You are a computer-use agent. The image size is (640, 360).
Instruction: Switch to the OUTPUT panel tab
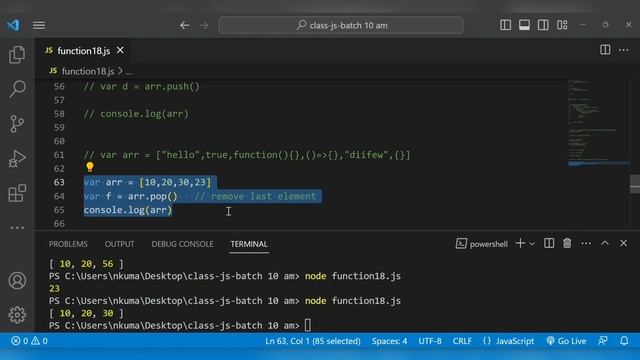coord(119,244)
